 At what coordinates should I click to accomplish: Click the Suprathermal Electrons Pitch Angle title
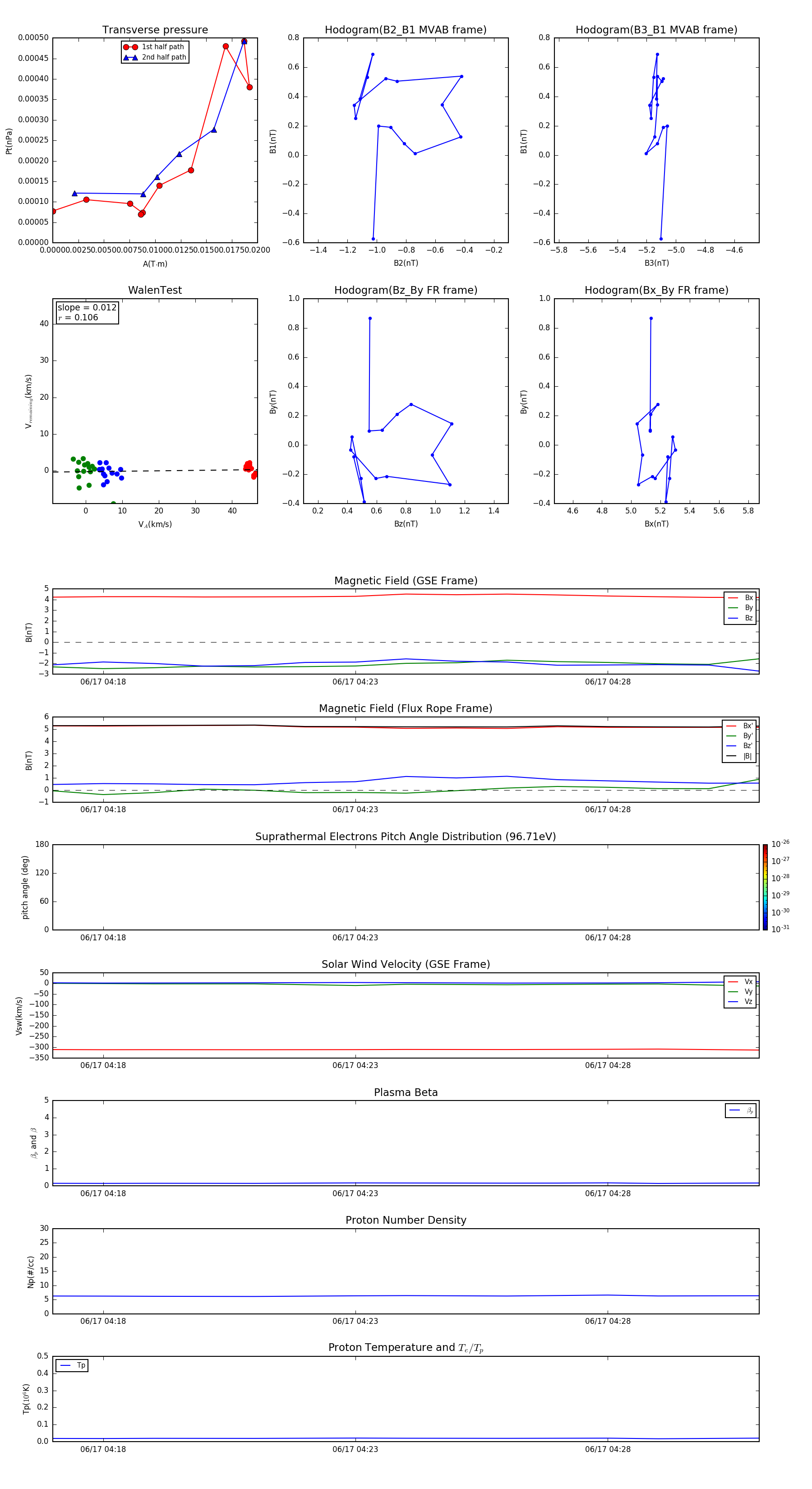[x=406, y=837]
